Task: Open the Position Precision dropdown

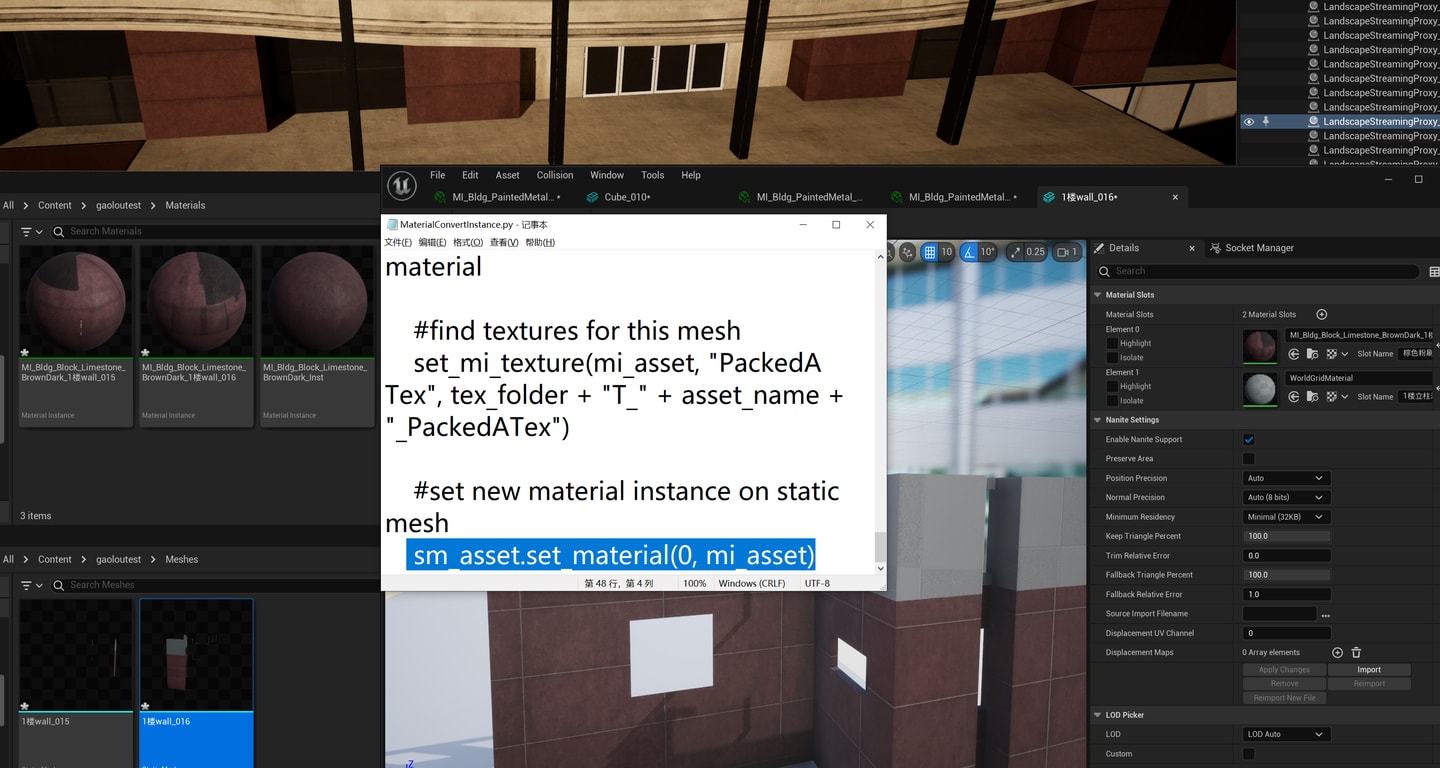Action: [x=1285, y=478]
